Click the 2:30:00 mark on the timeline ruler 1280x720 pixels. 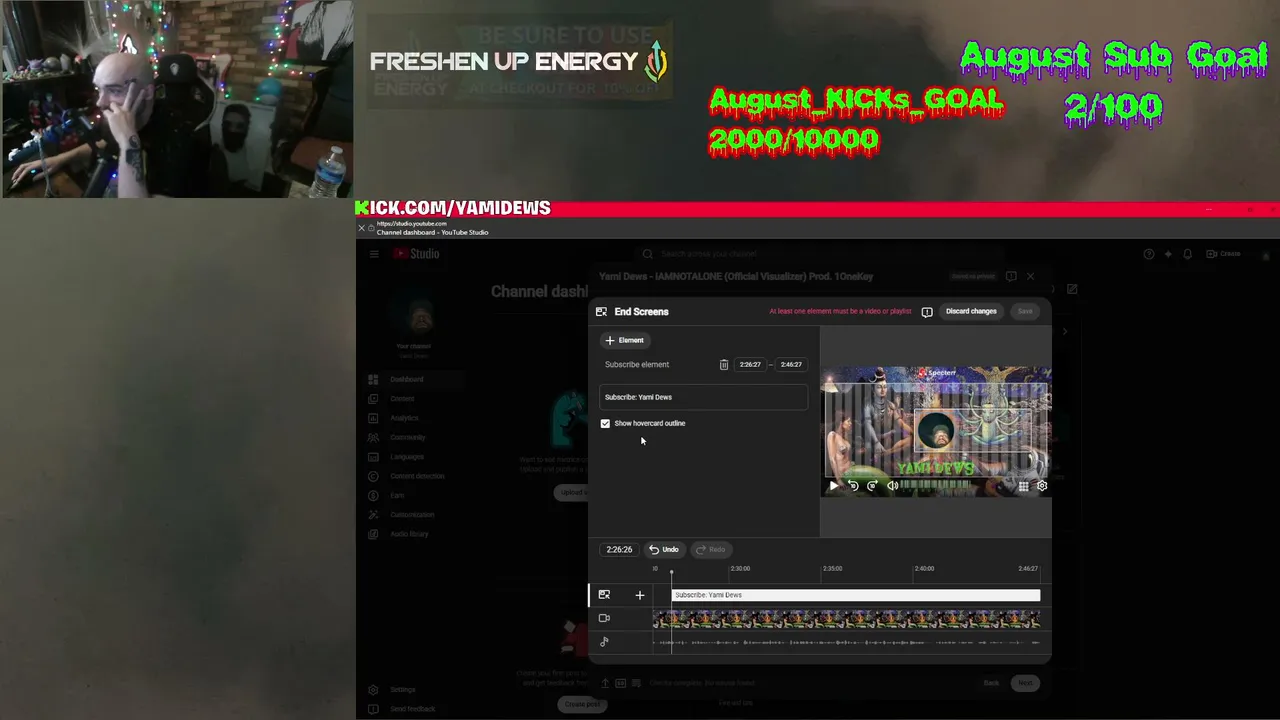[x=740, y=569]
